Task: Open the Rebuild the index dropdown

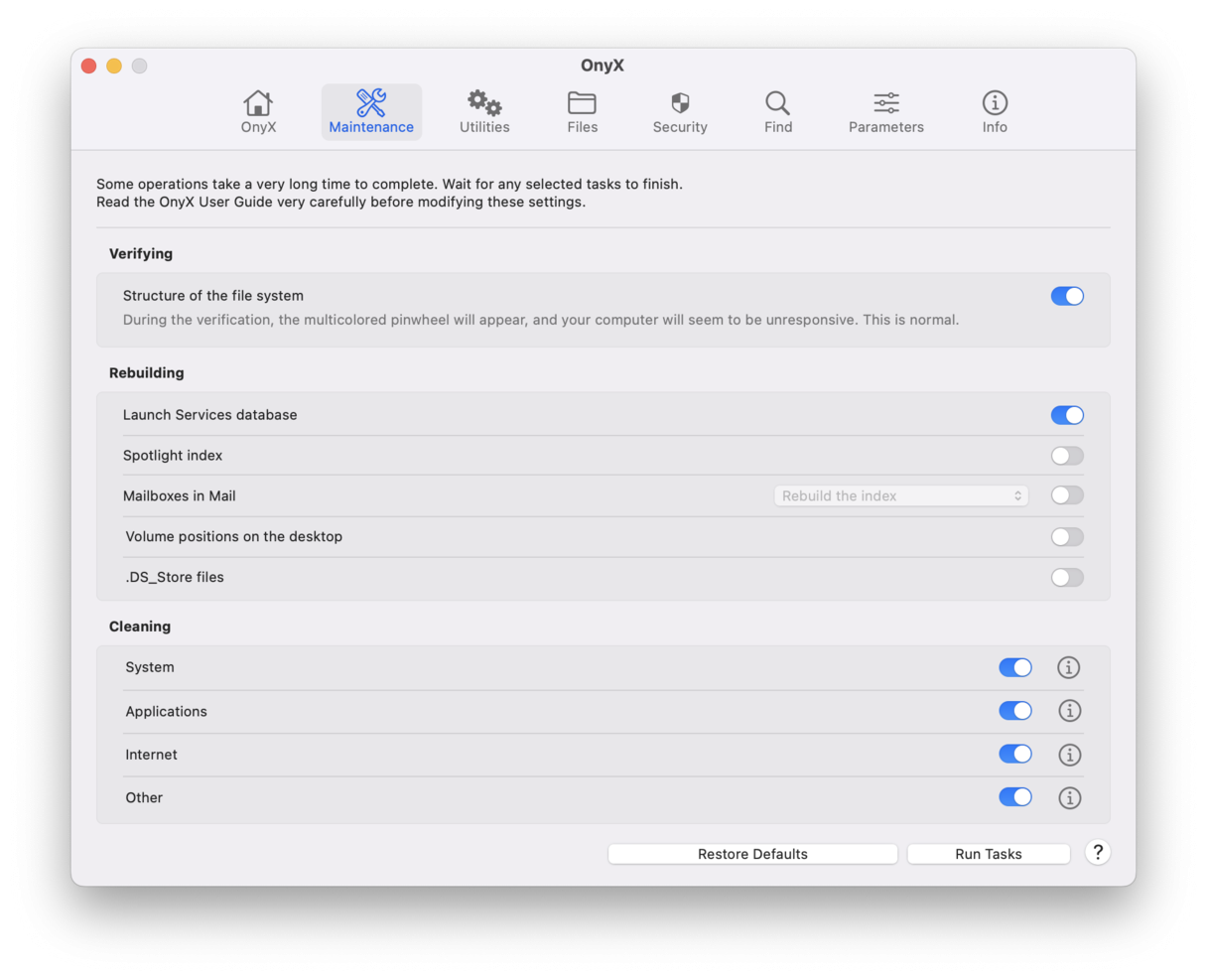Action: (899, 495)
